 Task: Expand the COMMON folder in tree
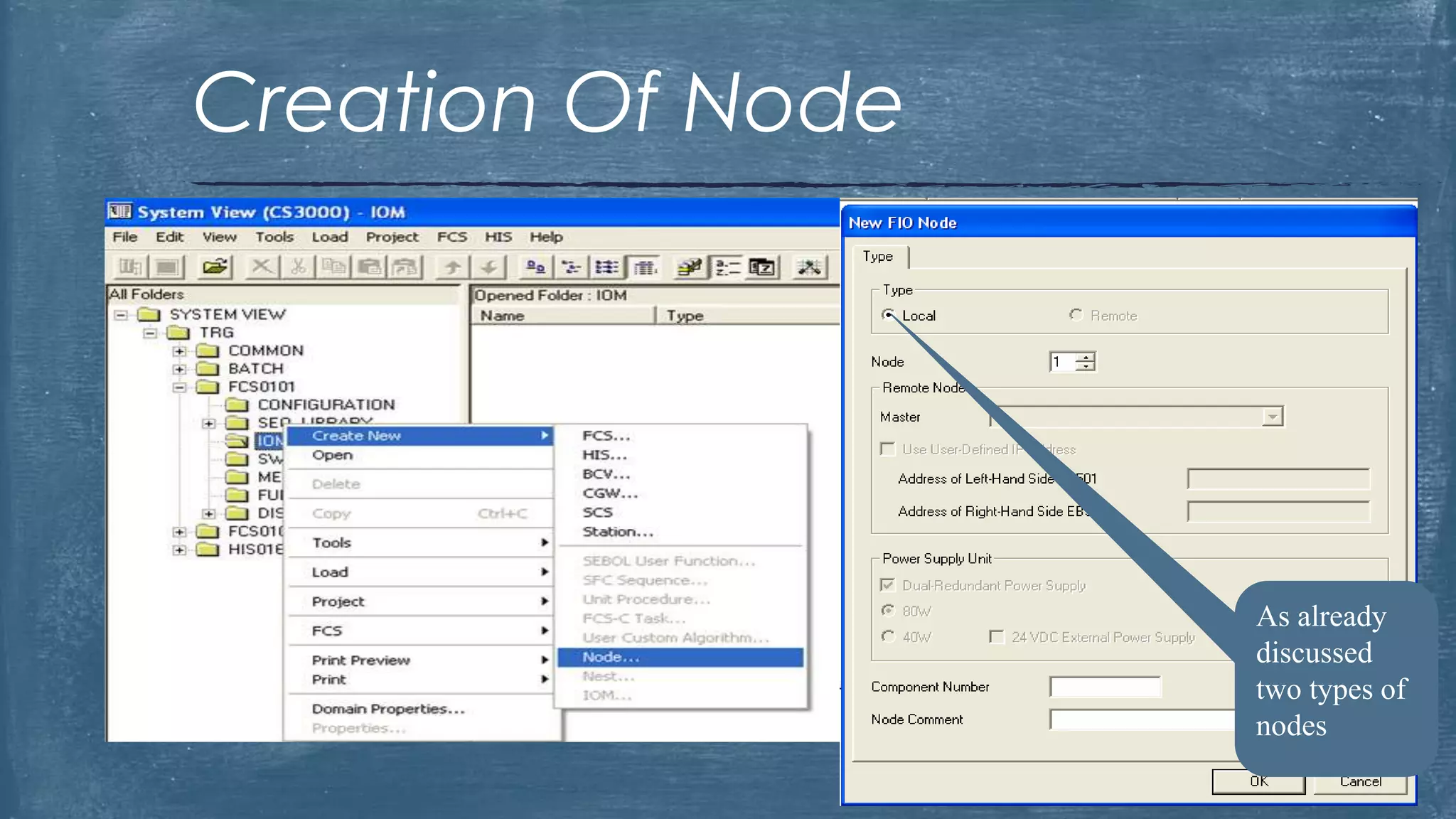pos(179,351)
